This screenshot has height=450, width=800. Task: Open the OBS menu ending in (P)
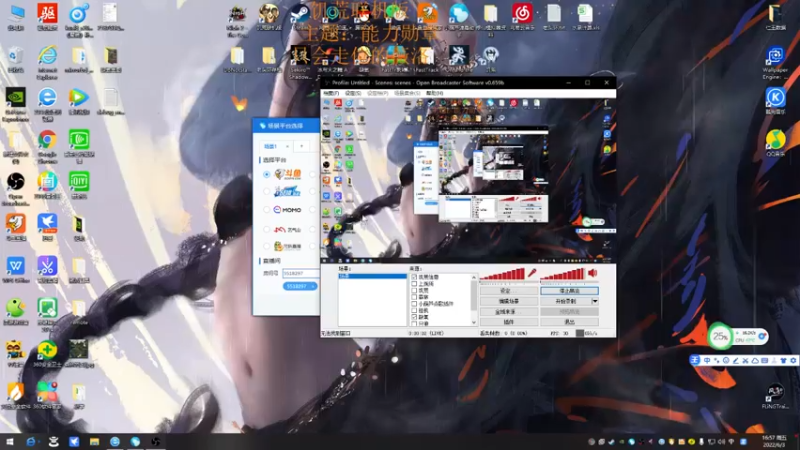[x=378, y=93]
